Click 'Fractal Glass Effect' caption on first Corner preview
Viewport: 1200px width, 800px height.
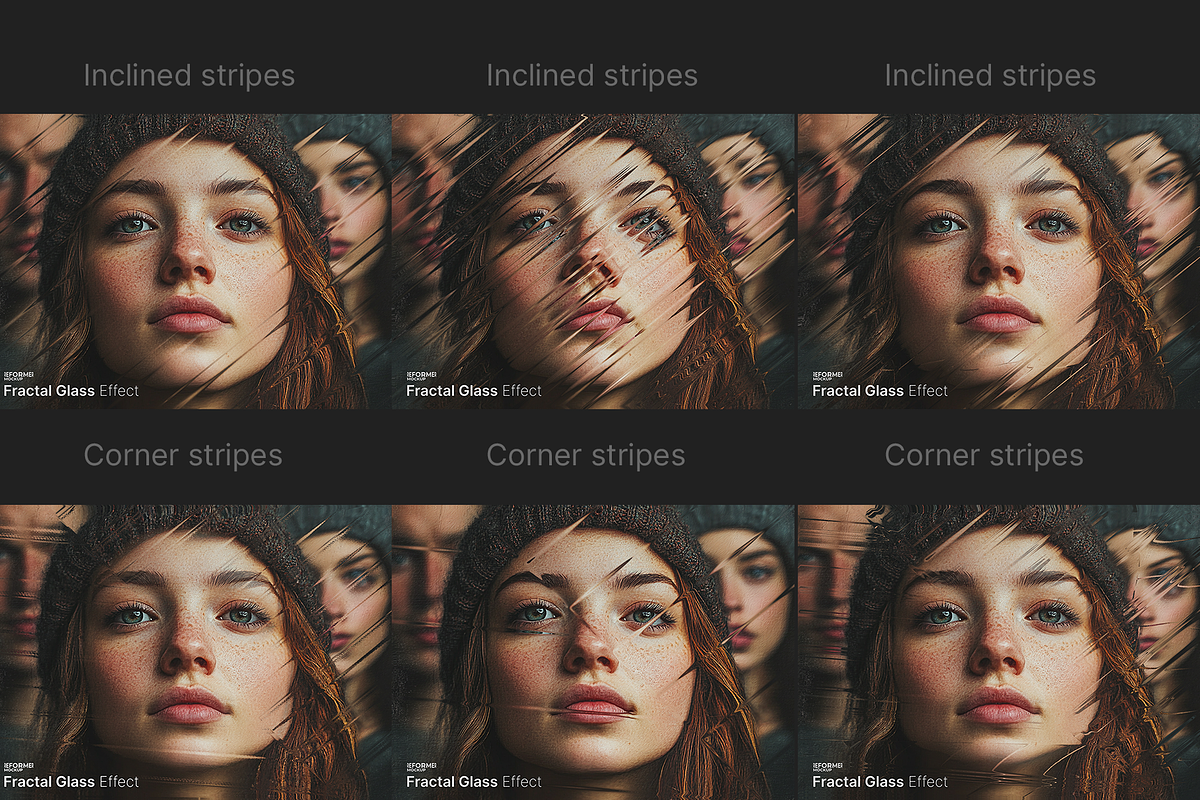point(71,782)
